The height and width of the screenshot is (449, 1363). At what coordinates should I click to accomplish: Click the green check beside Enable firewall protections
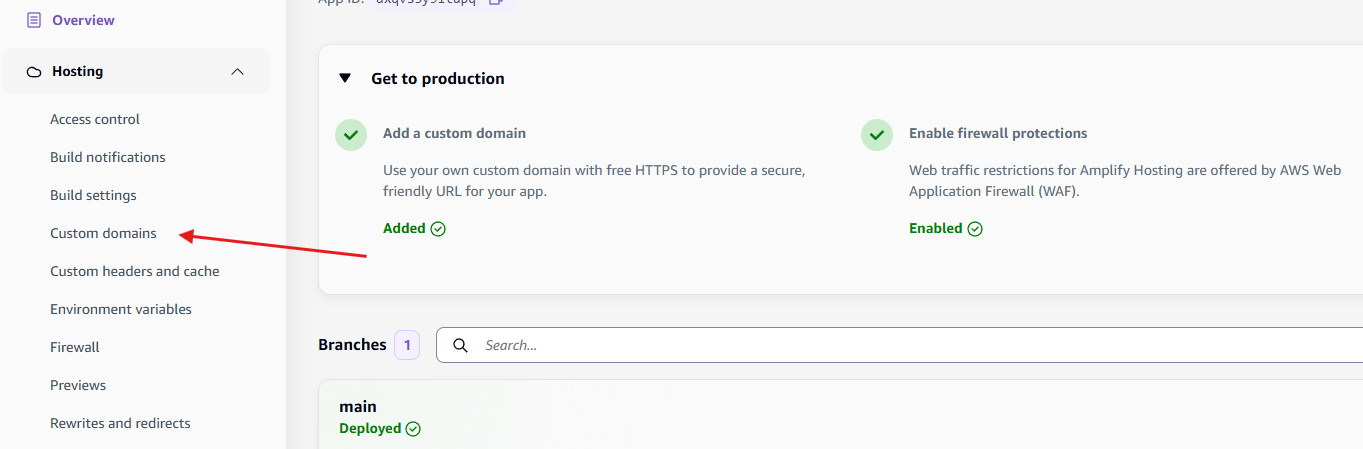(876, 134)
